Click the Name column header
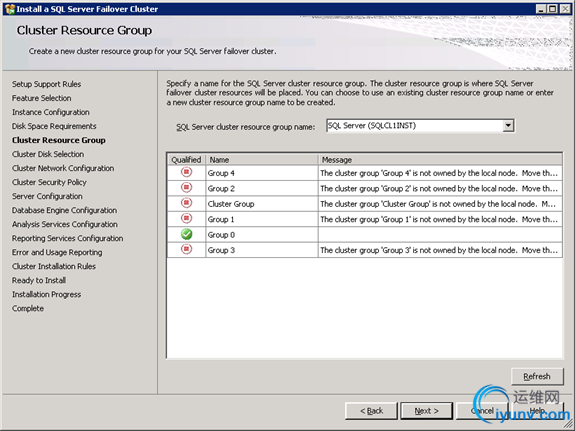 pyautogui.click(x=262, y=160)
